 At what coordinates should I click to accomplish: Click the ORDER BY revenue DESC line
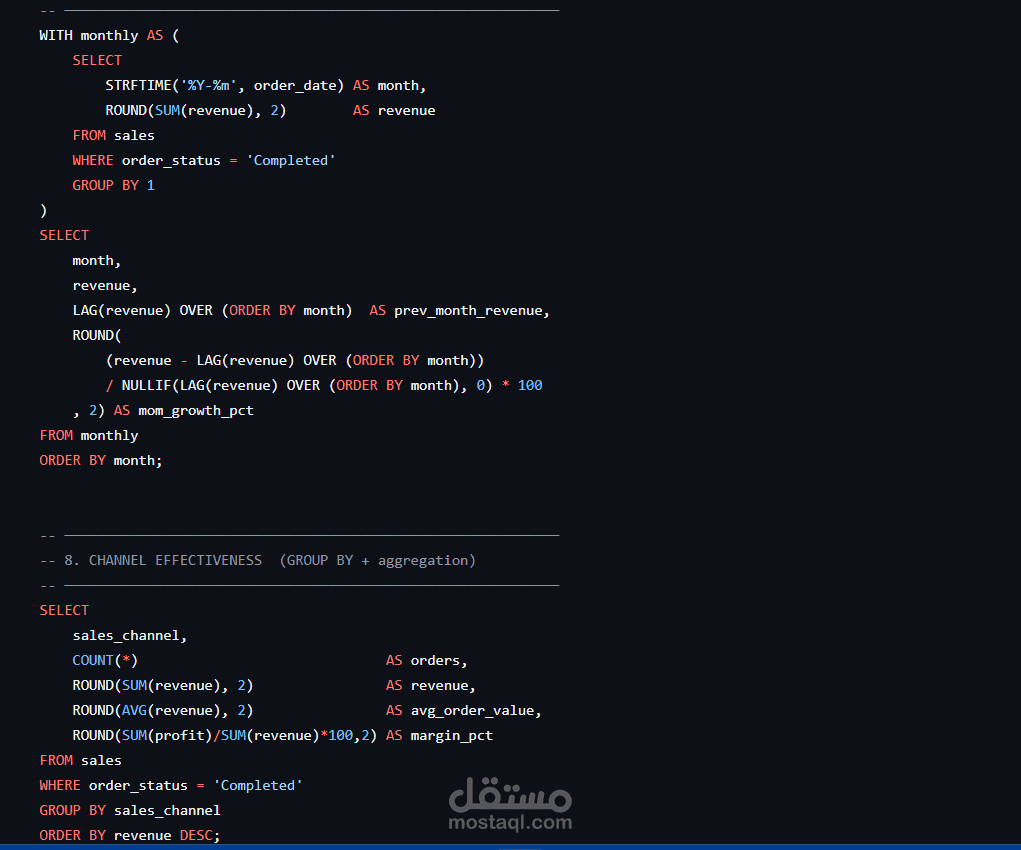[130, 835]
